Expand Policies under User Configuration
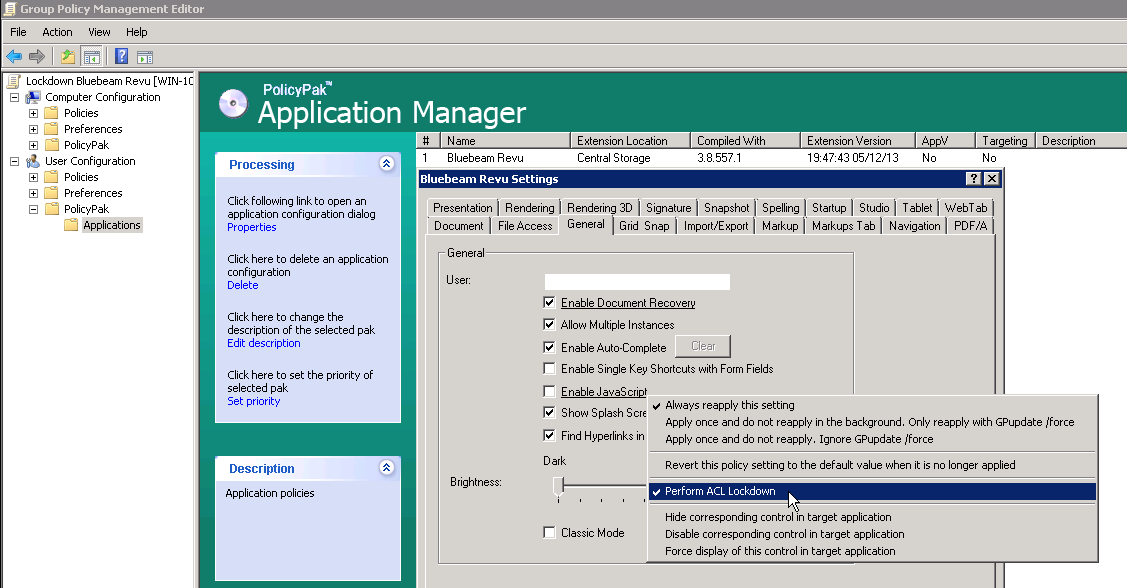The height and width of the screenshot is (588, 1127). 33,177
